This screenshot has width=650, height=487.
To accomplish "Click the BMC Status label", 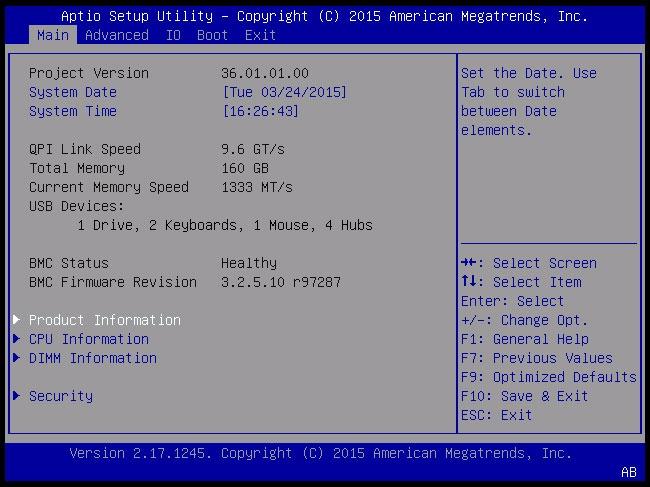I will click(69, 263).
